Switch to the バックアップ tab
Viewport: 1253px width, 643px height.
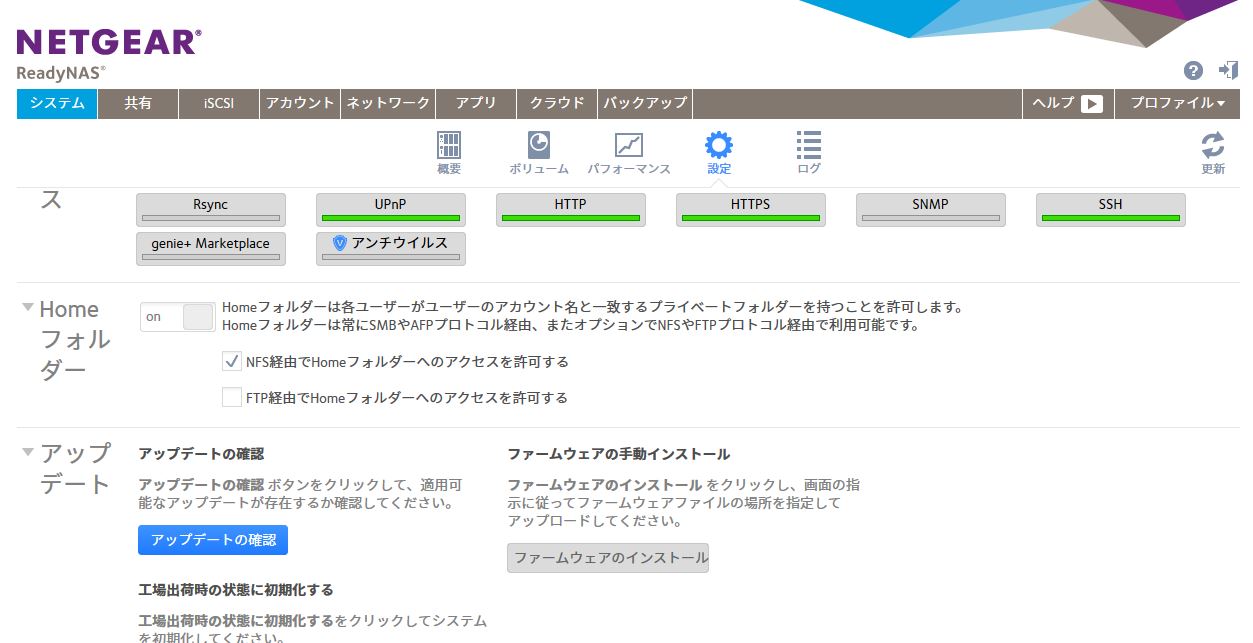coord(645,103)
